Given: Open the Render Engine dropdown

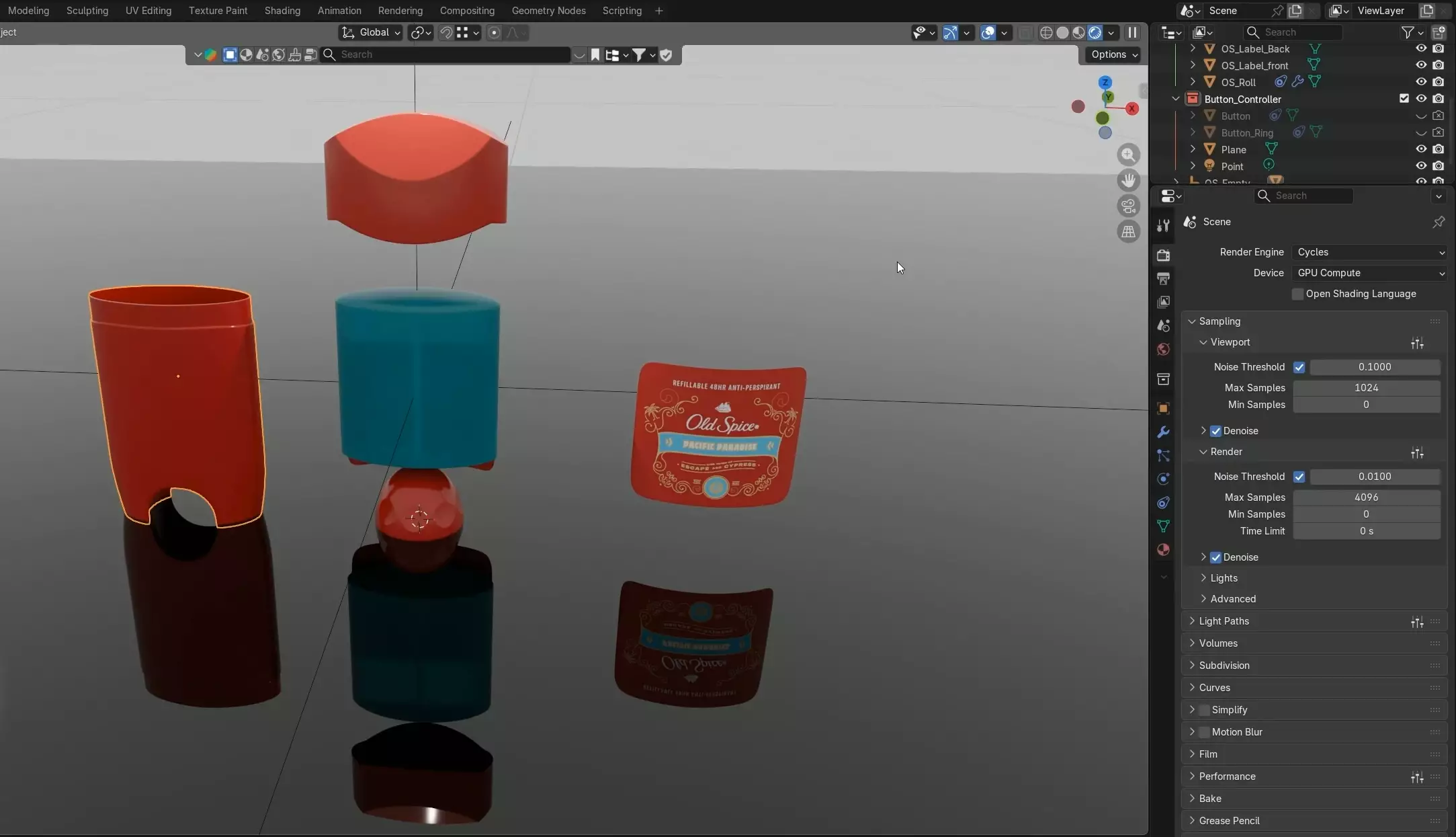Looking at the screenshot, I should point(1369,252).
